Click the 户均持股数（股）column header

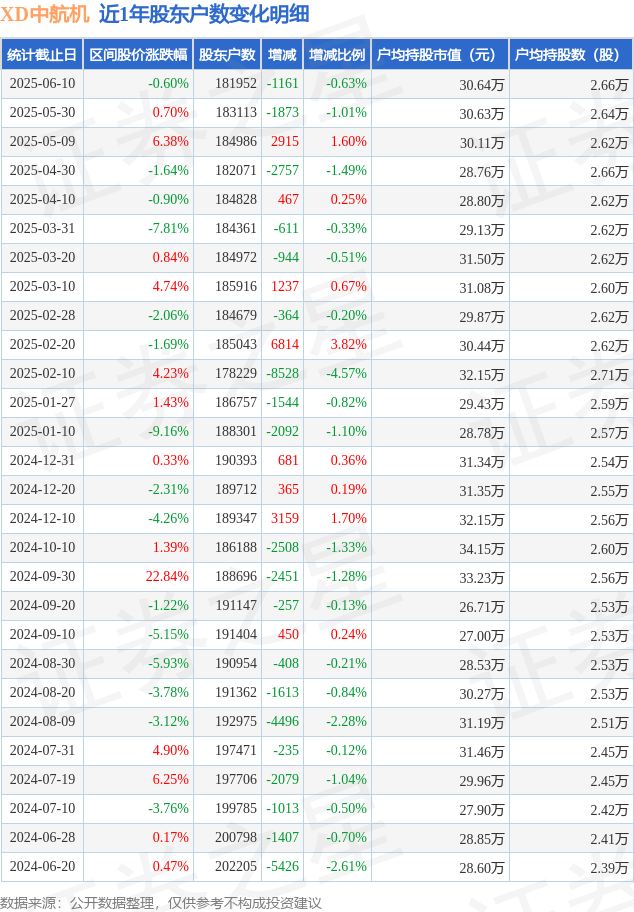[571, 55]
